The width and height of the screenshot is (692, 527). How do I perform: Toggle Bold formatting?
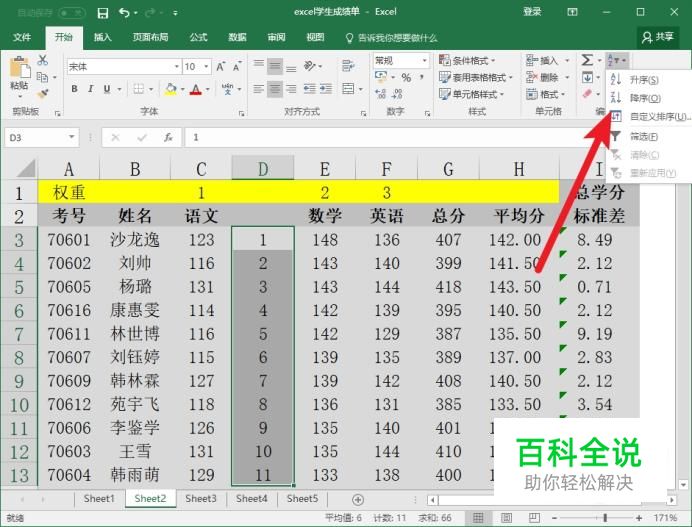click(75, 89)
